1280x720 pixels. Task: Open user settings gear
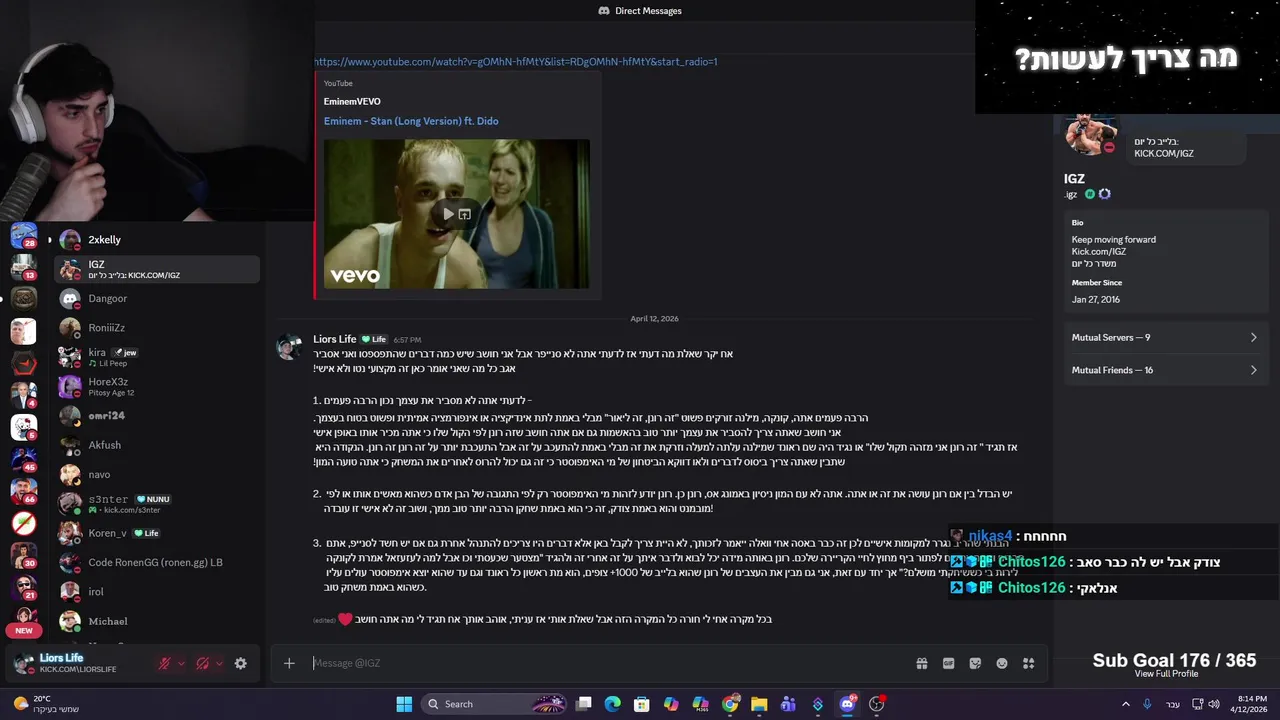point(240,663)
